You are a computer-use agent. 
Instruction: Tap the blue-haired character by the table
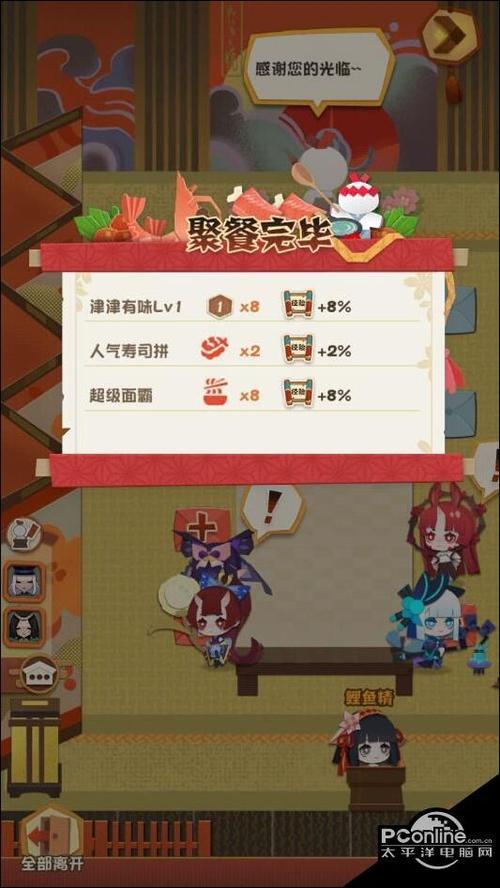pyautogui.click(x=436, y=624)
